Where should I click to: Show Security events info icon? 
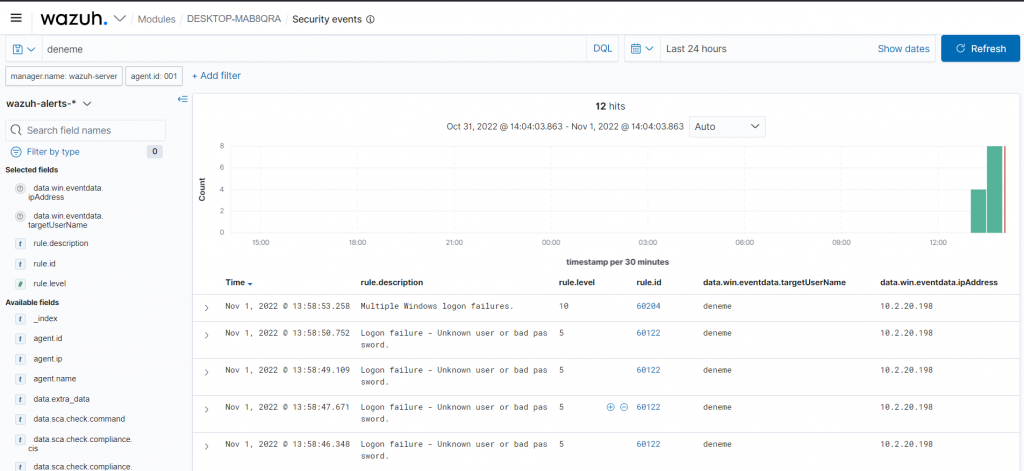370,20
